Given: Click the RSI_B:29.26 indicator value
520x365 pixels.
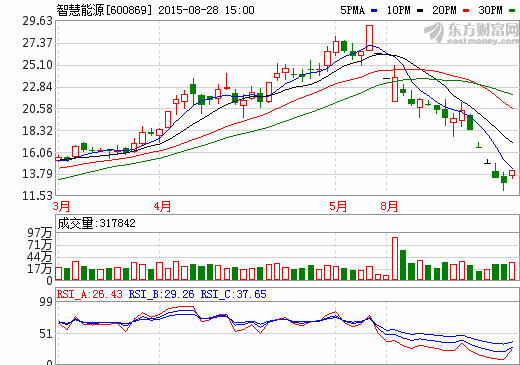Looking at the screenshot, I should tap(162, 294).
